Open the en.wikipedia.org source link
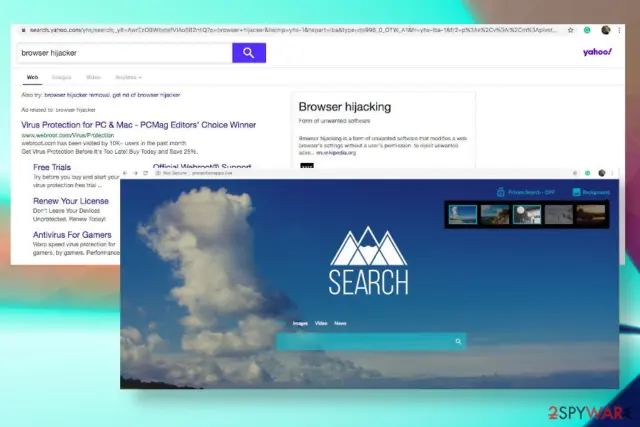Viewport: 640px width, 427px height. pos(336,153)
